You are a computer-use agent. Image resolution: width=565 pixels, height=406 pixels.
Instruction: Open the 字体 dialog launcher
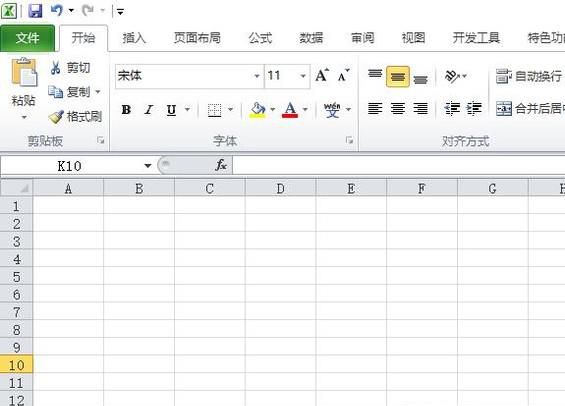coord(349,140)
